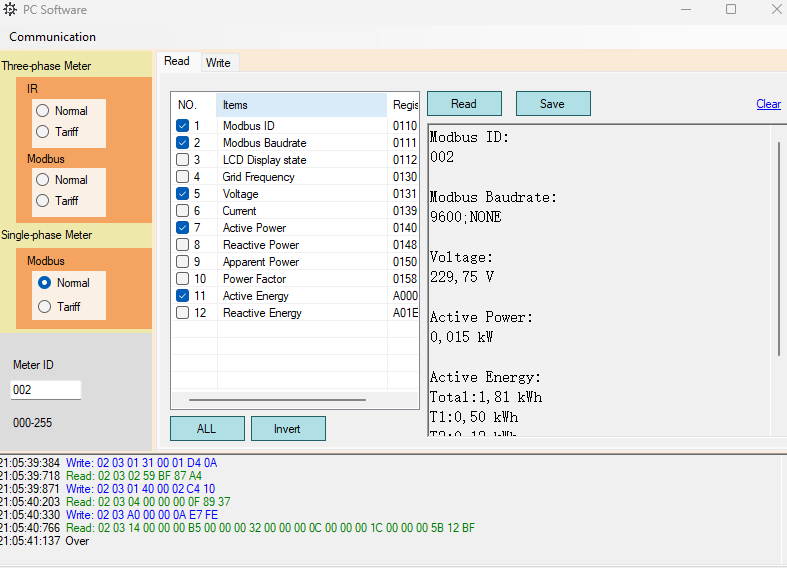The width and height of the screenshot is (787, 568).
Task: Open the Communication menu
Action: (x=53, y=37)
